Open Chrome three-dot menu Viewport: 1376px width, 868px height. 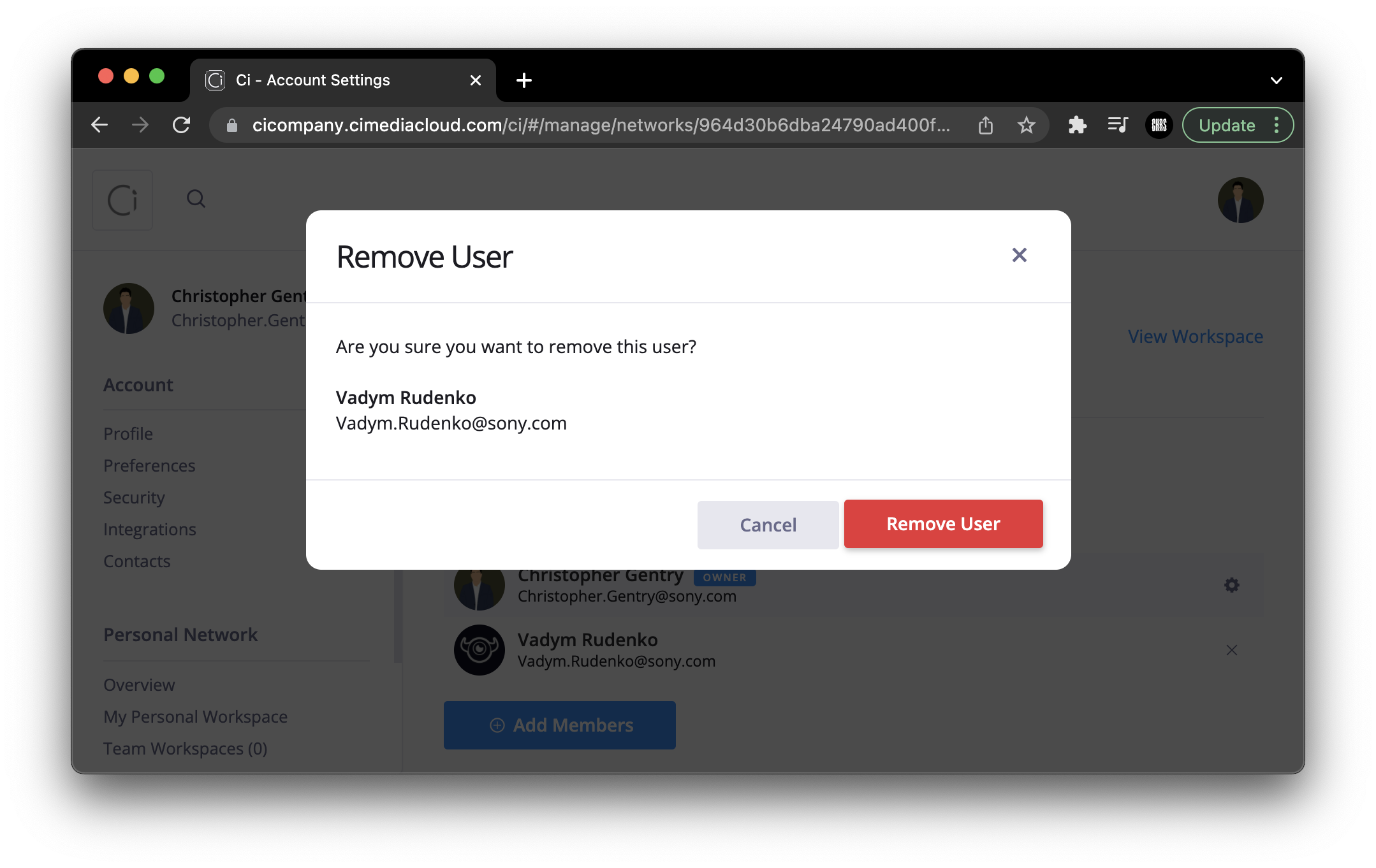point(1277,125)
